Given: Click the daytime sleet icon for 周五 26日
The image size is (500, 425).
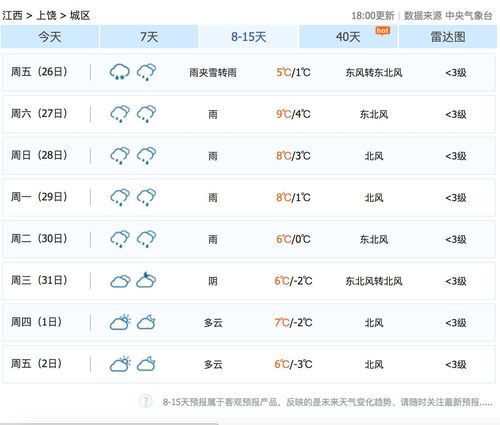Looking at the screenshot, I should click(x=120, y=72).
